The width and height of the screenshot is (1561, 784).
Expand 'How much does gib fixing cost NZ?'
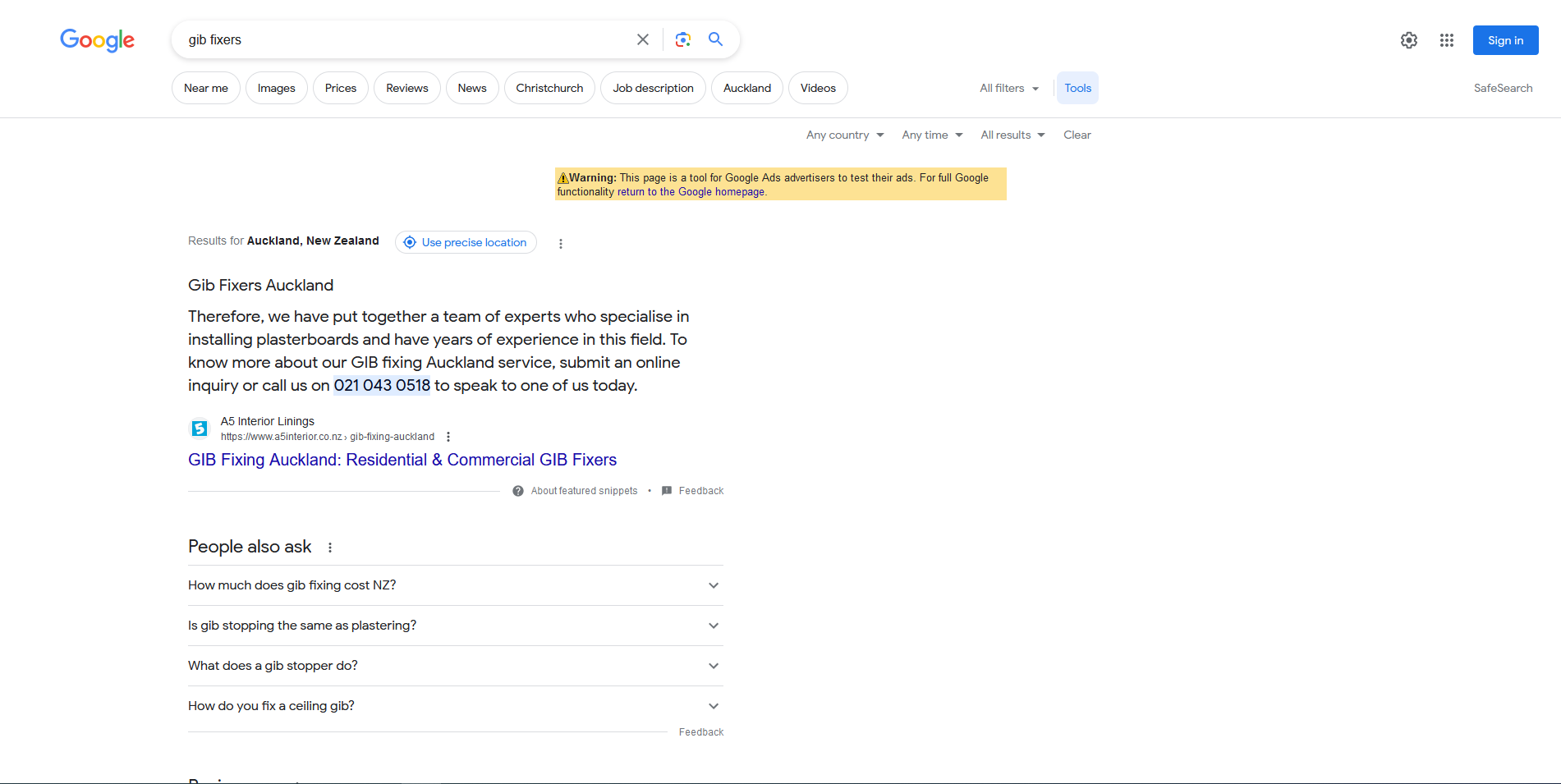click(456, 585)
